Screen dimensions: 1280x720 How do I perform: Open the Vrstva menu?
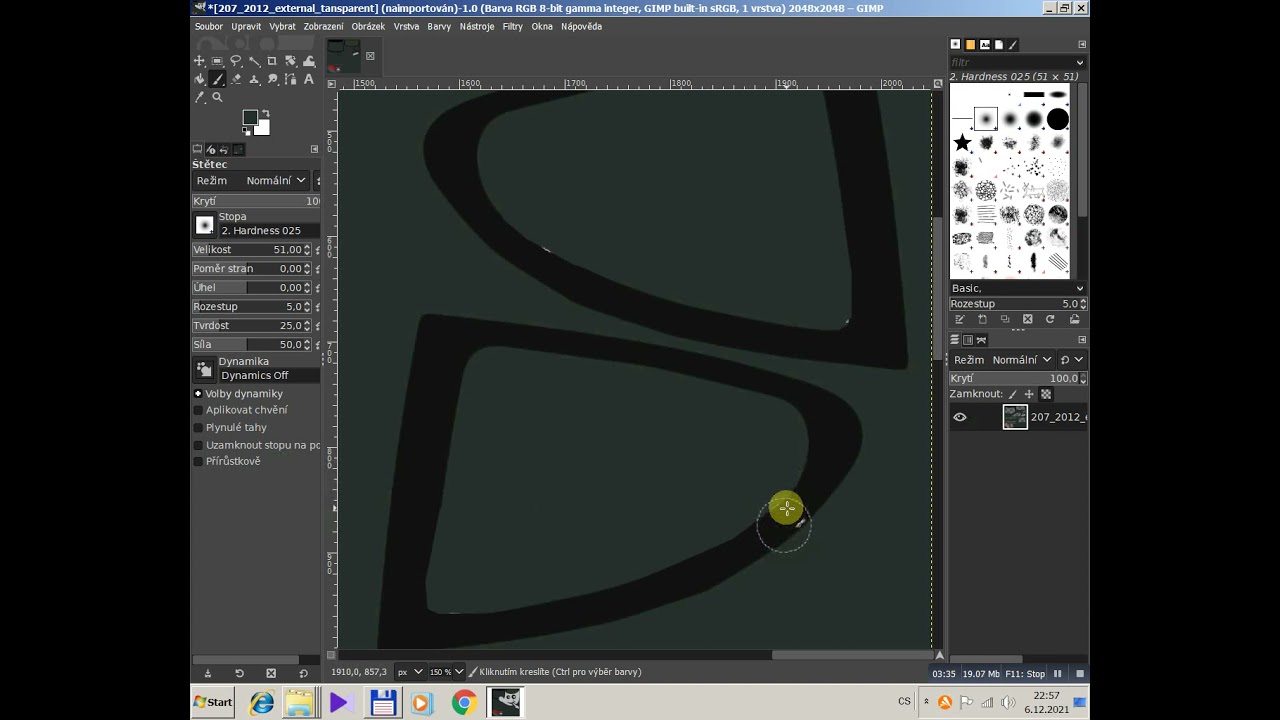coord(406,27)
